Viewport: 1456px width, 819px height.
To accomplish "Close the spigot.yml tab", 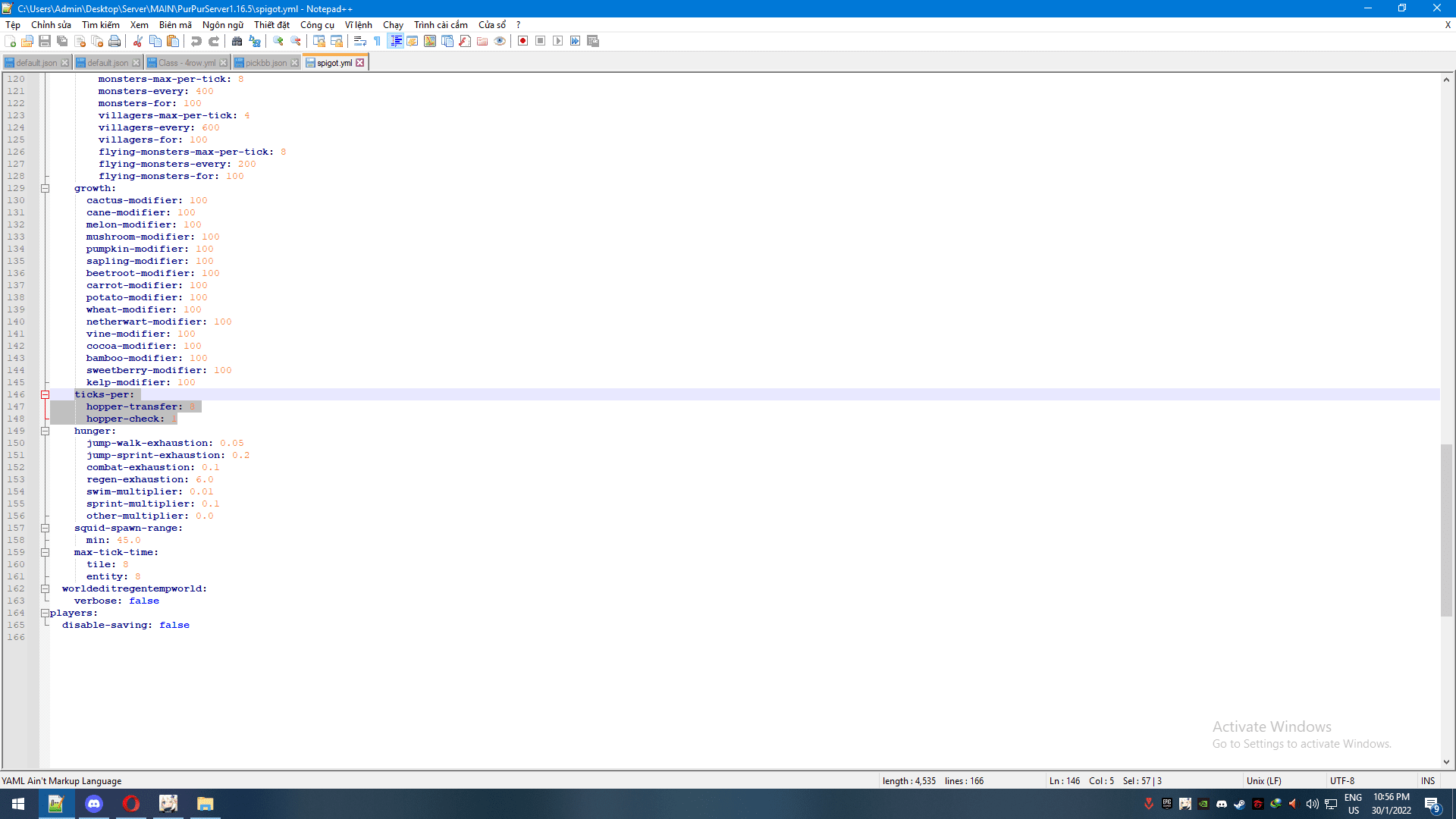I will [x=360, y=63].
